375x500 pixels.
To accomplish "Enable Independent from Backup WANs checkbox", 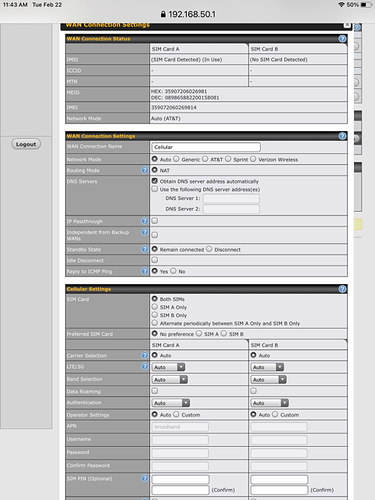I will [x=155, y=235].
